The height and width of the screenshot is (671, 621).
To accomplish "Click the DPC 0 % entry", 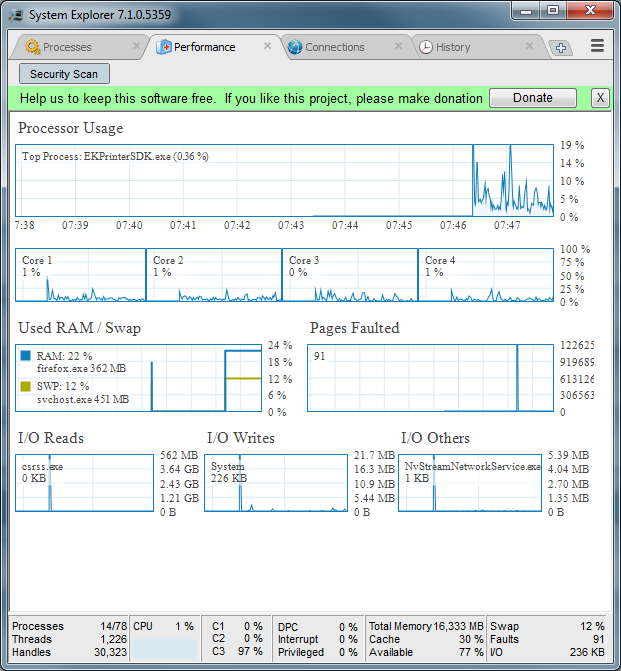I will 318,627.
